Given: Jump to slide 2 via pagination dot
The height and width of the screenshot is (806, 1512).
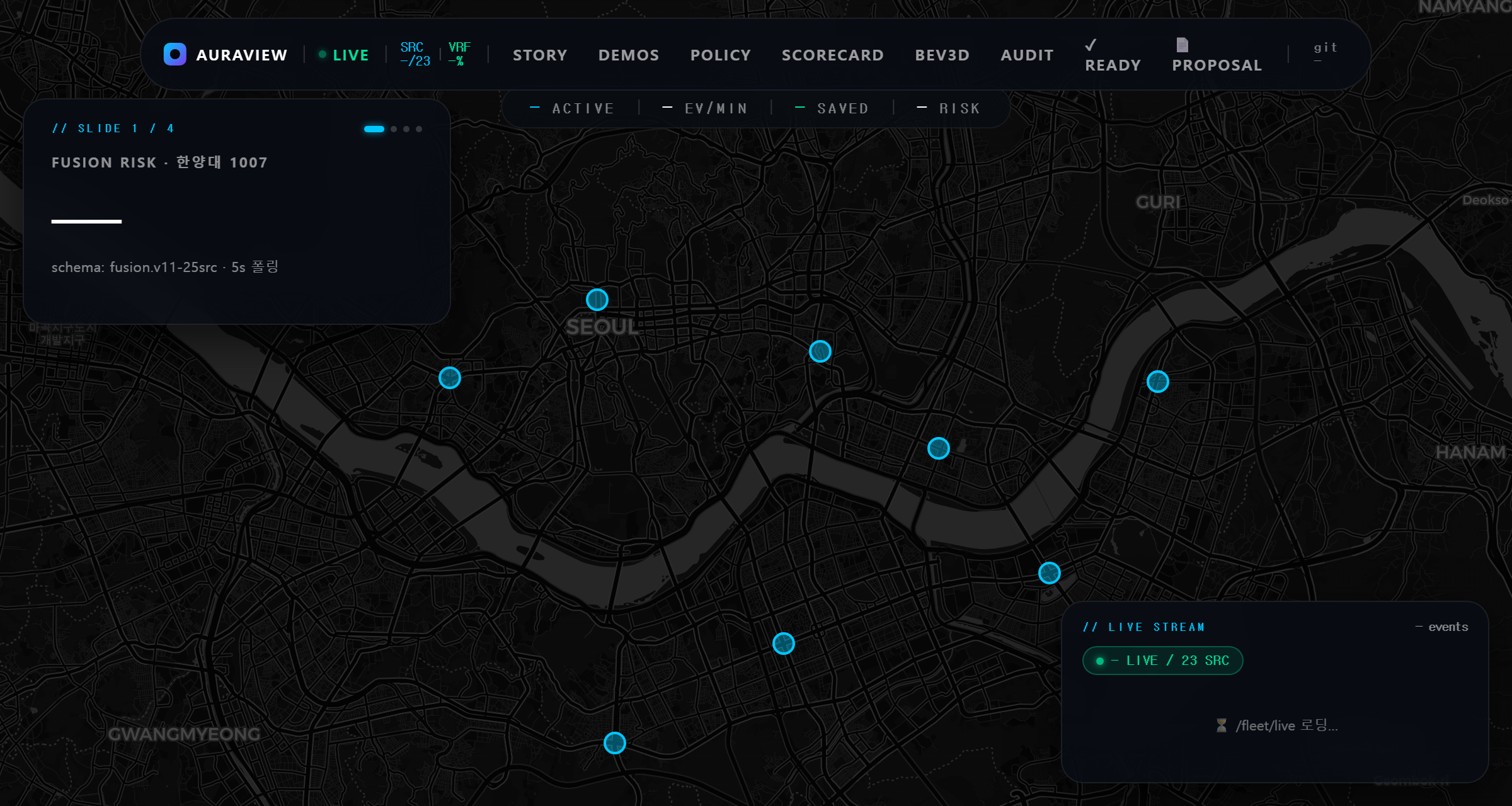Looking at the screenshot, I should pos(394,129).
